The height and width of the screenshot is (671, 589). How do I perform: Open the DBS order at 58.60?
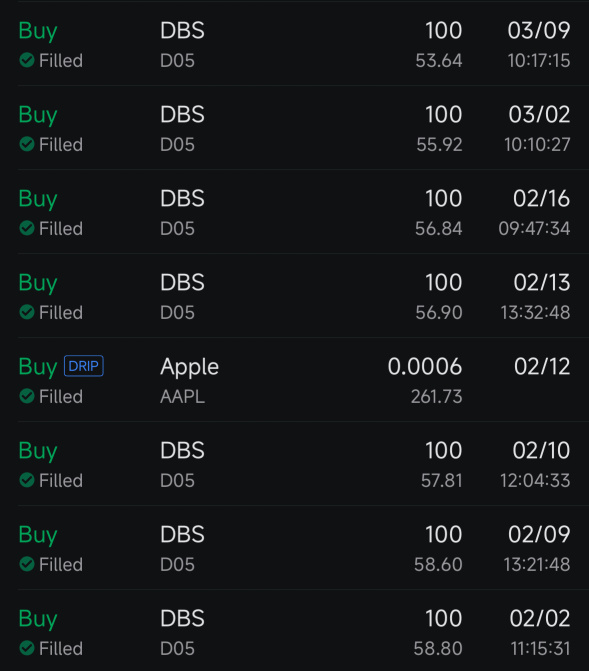(294, 547)
